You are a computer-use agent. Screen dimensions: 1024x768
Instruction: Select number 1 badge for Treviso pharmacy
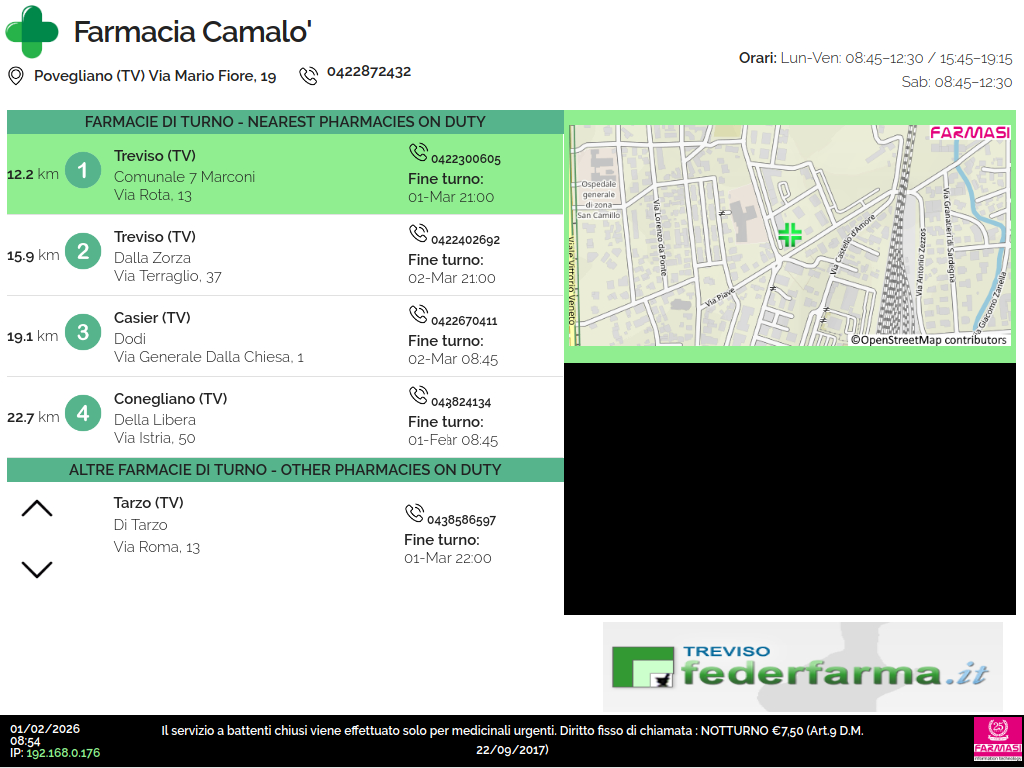(83, 171)
